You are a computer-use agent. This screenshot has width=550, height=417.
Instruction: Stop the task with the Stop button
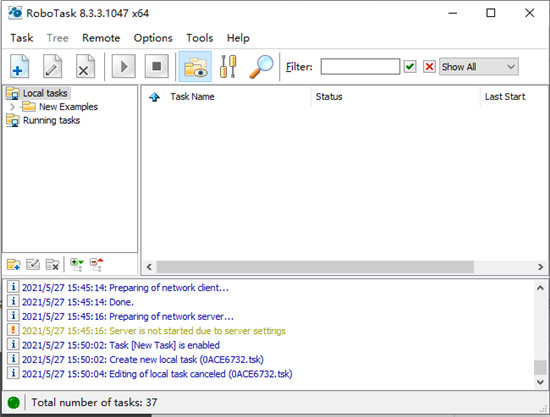[x=156, y=66]
